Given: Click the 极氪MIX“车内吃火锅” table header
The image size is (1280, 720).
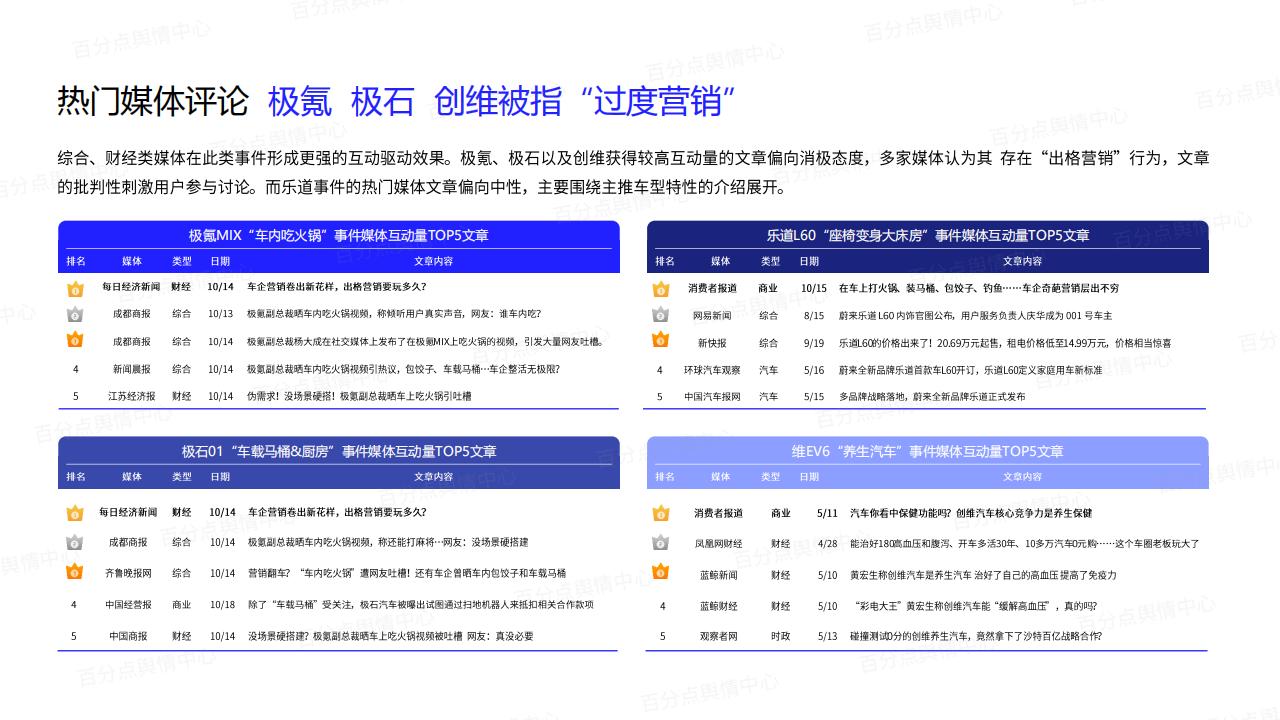Looking at the screenshot, I should 339,236.
